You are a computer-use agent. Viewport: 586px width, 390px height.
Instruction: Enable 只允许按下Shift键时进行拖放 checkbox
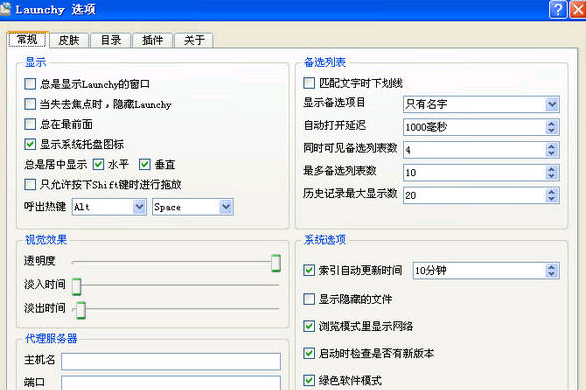(30, 184)
